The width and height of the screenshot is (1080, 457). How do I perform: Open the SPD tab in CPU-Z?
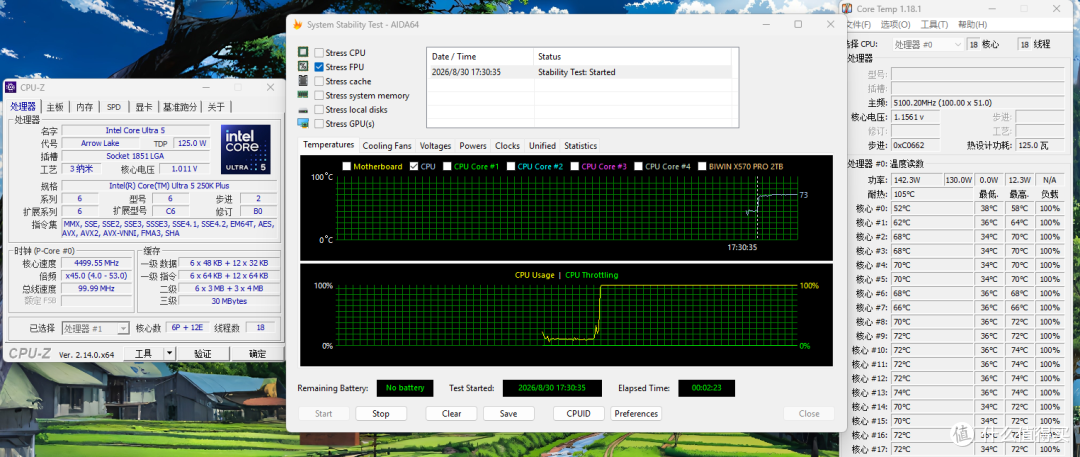pyautogui.click(x=114, y=107)
